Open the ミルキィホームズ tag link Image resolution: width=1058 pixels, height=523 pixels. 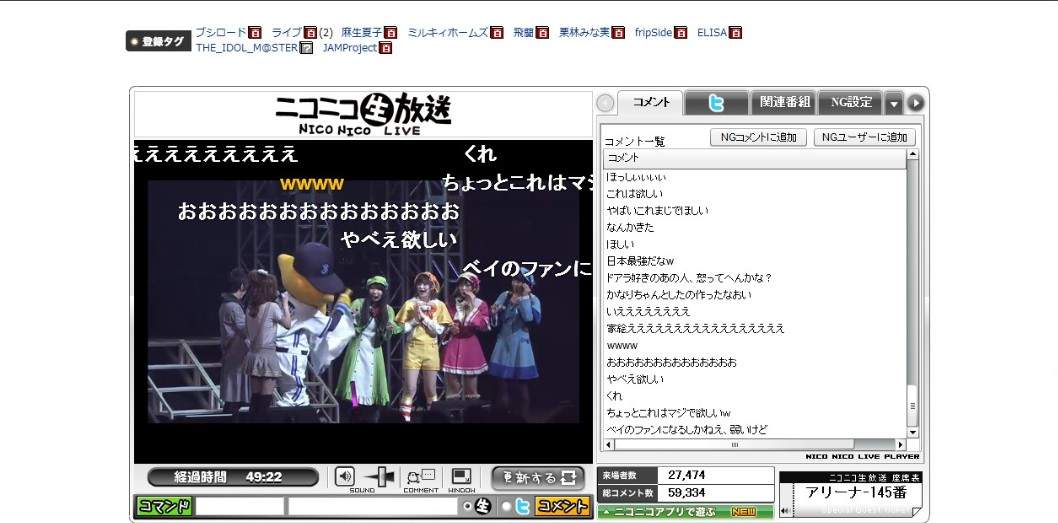pos(448,32)
